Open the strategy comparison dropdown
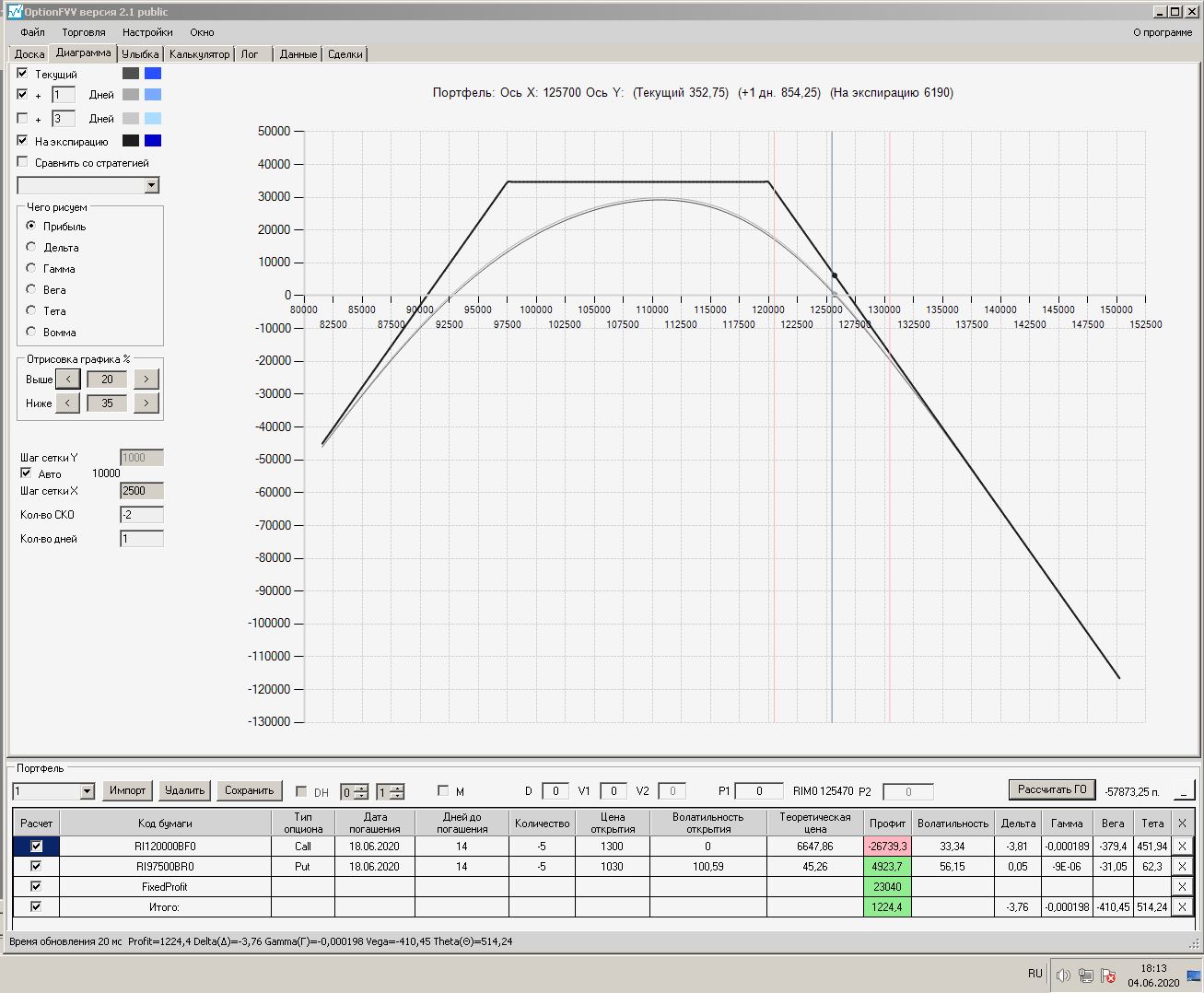Image resolution: width=1204 pixels, height=993 pixels. click(152, 186)
